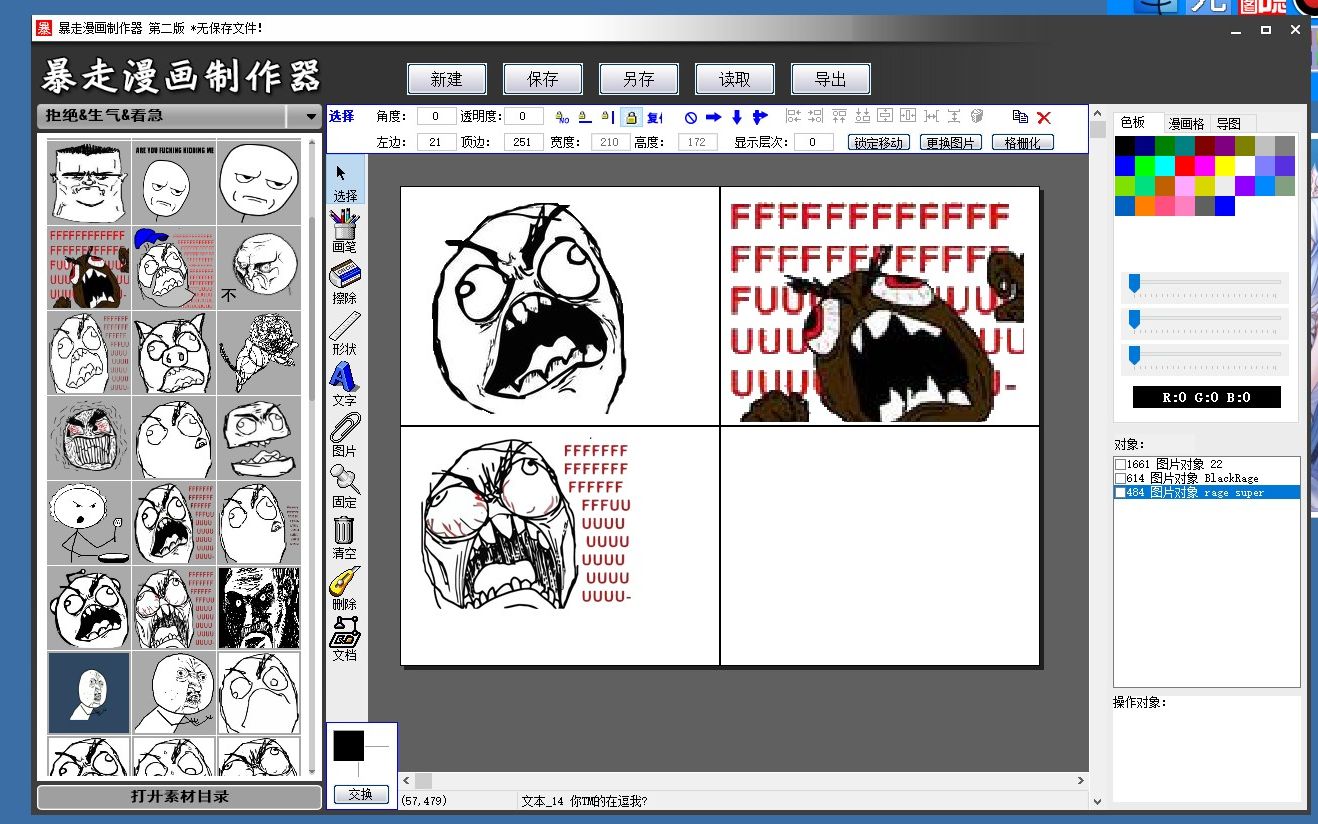
Task: Toggle the highlighted padlock icon
Action: [631, 117]
